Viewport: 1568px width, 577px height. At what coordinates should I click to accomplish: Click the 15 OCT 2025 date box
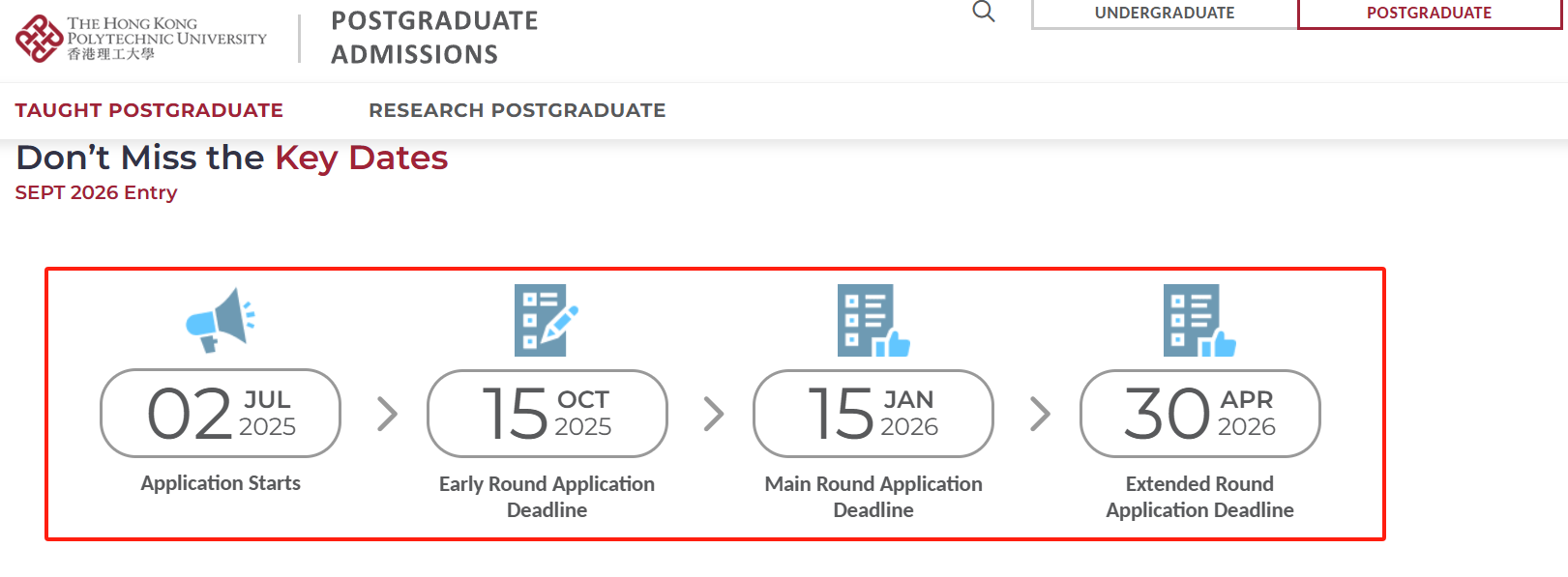pyautogui.click(x=547, y=414)
